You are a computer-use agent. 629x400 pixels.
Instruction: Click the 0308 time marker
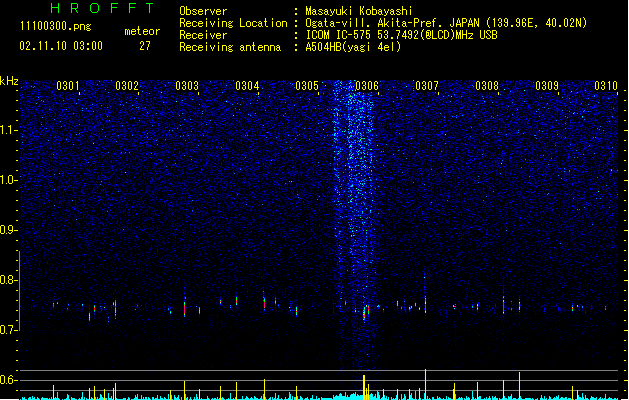(487, 86)
